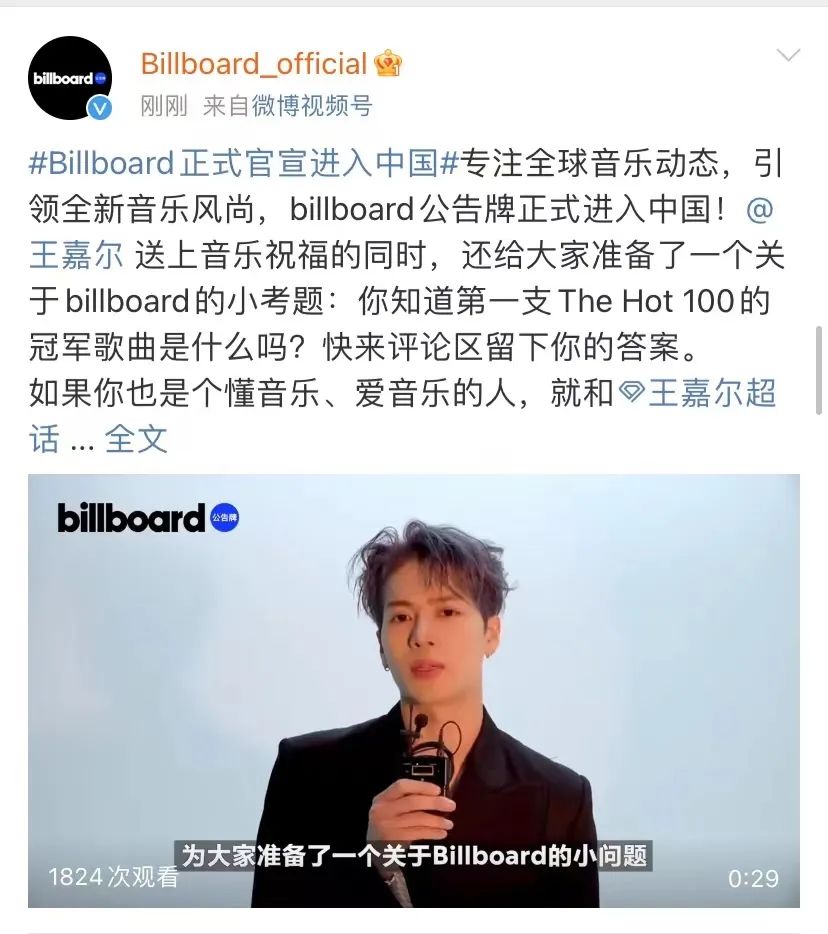This screenshot has width=828, height=934.
Task: Open the 王嘉尔超话 super topic link
Action: (x=697, y=393)
